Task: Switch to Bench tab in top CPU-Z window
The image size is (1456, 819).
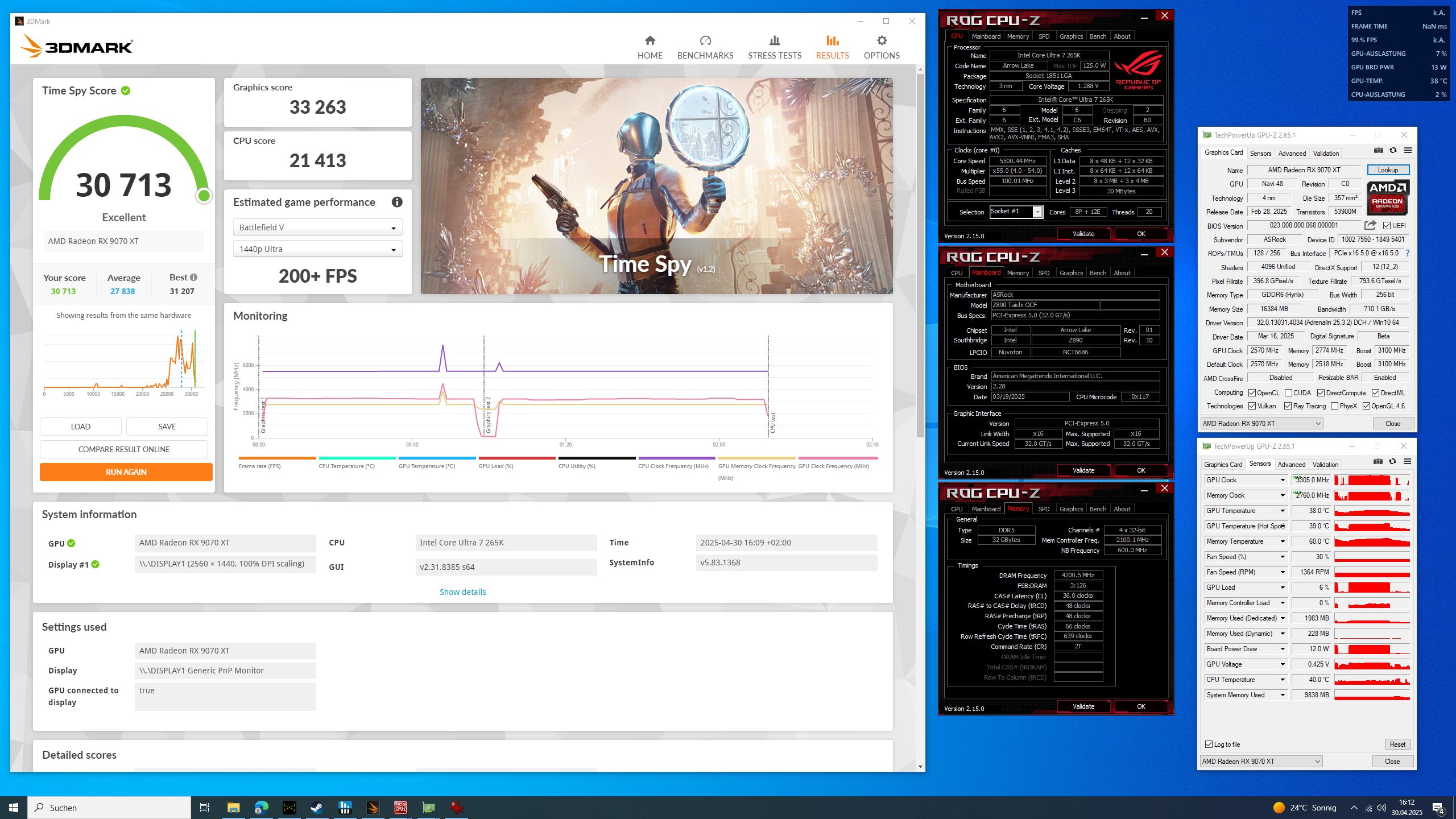Action: (x=1098, y=36)
